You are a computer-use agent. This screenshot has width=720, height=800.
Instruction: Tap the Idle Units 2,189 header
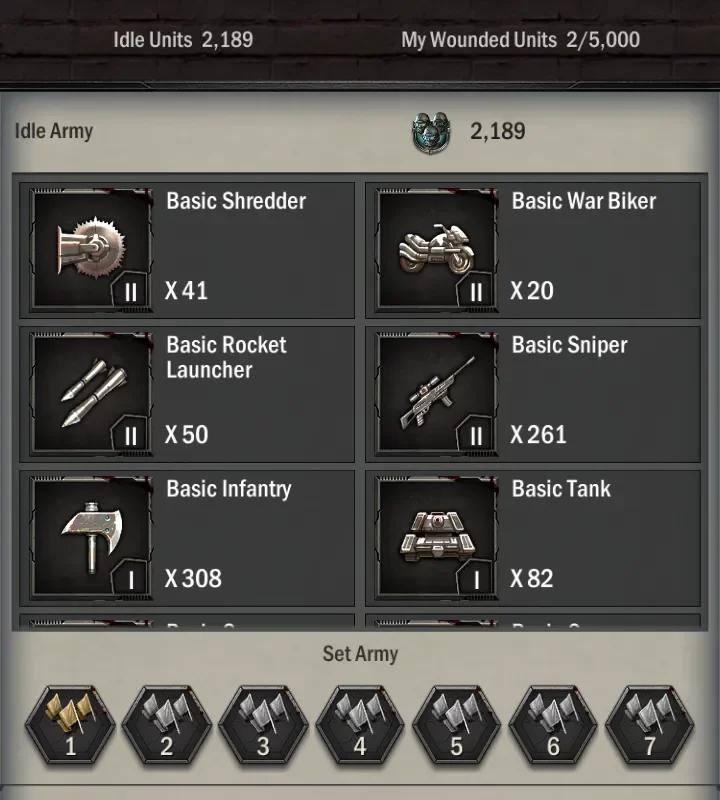click(x=183, y=40)
